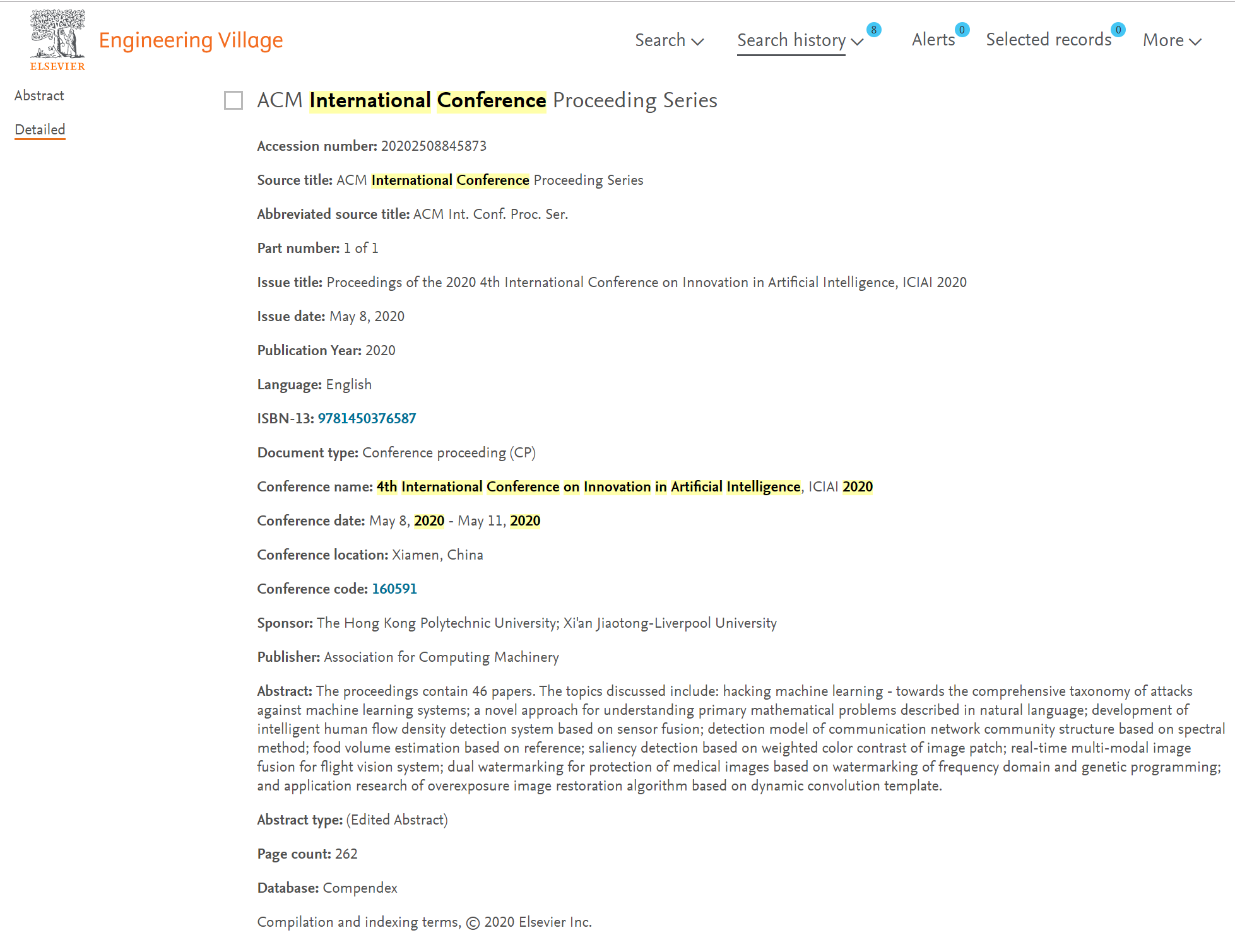Open conference code 160591 link
Screen dimensions: 1235x952
click(x=394, y=589)
